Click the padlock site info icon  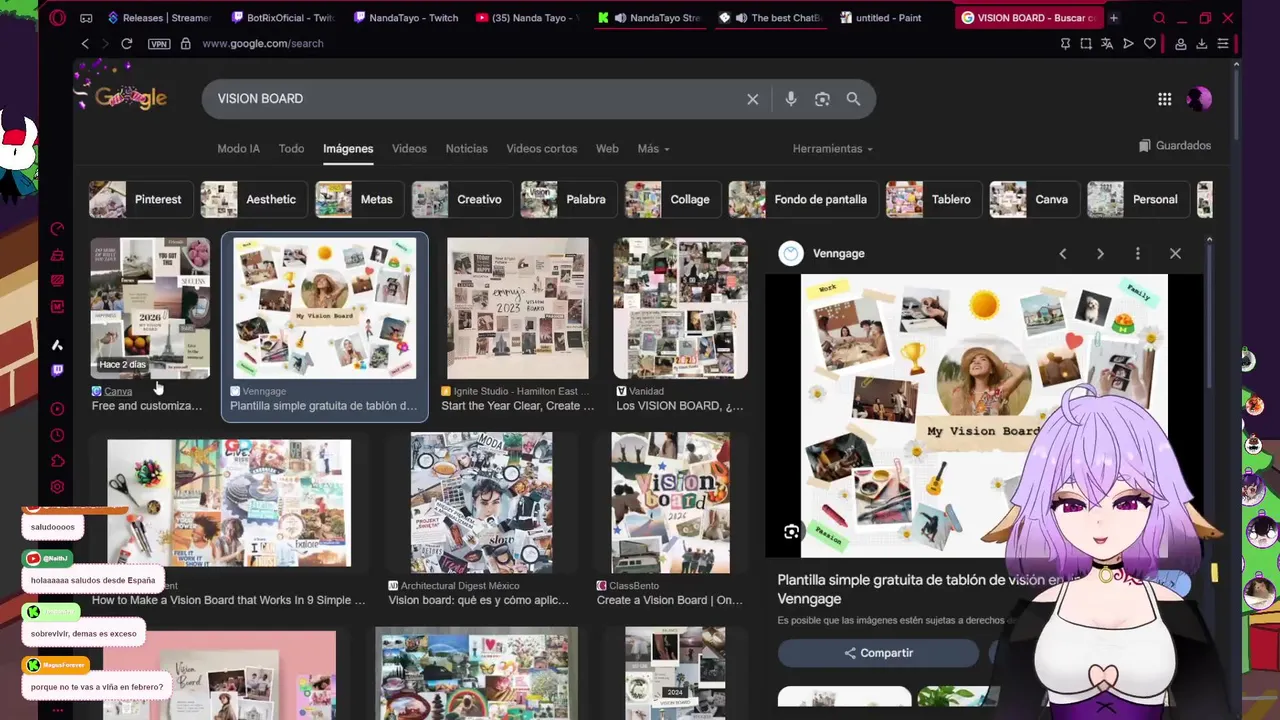tap(185, 43)
